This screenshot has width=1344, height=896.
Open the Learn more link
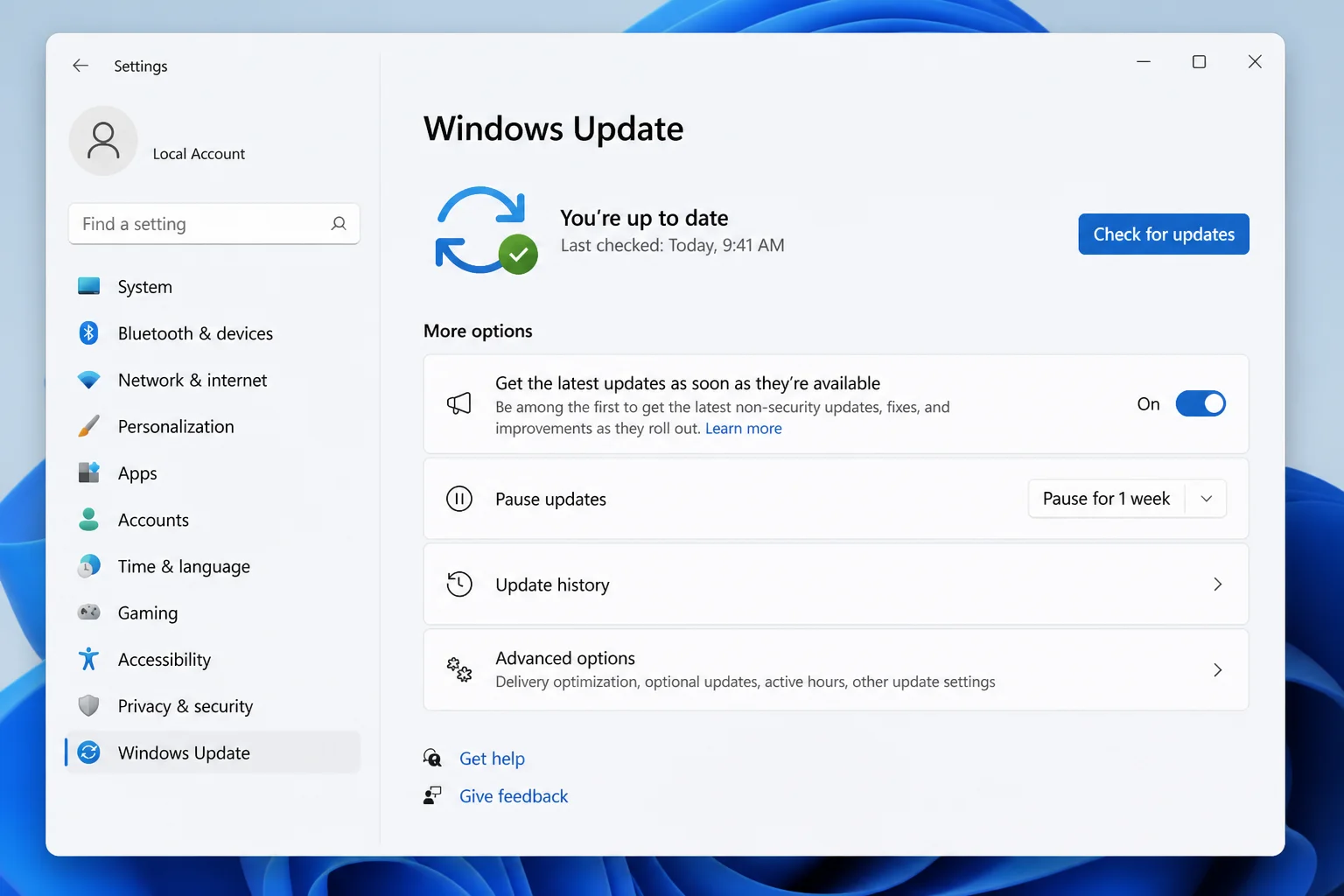tap(744, 428)
